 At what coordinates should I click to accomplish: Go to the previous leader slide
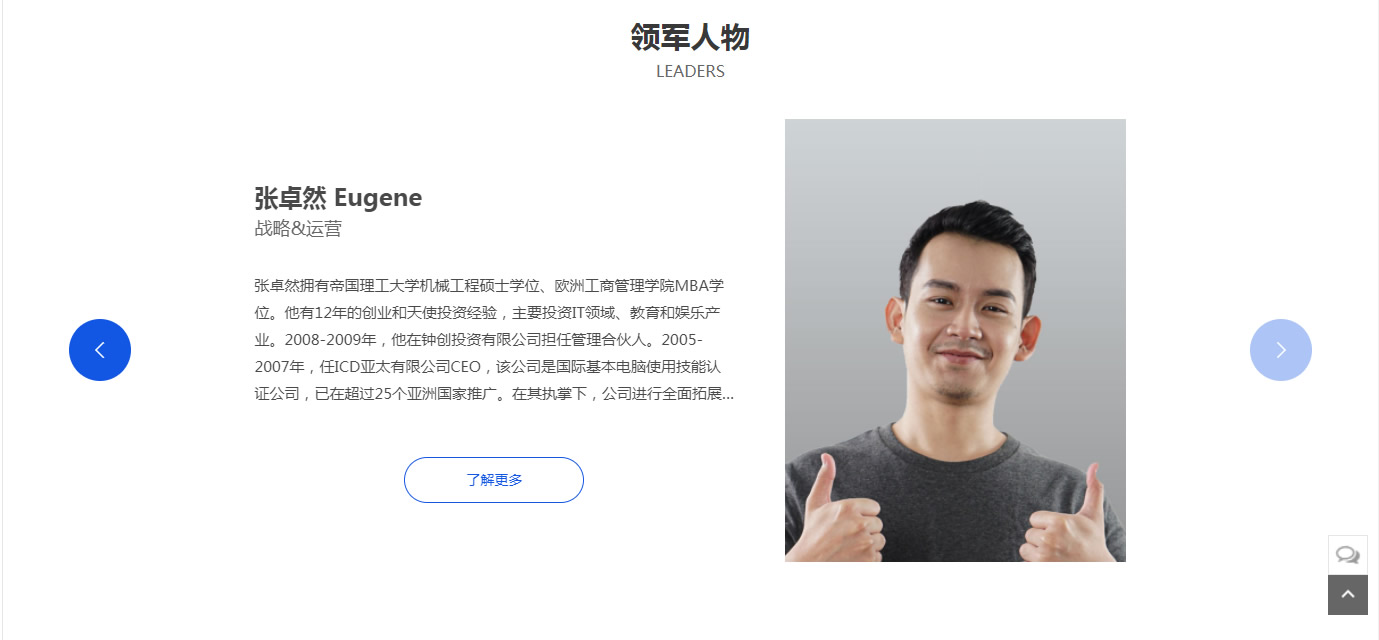click(100, 350)
